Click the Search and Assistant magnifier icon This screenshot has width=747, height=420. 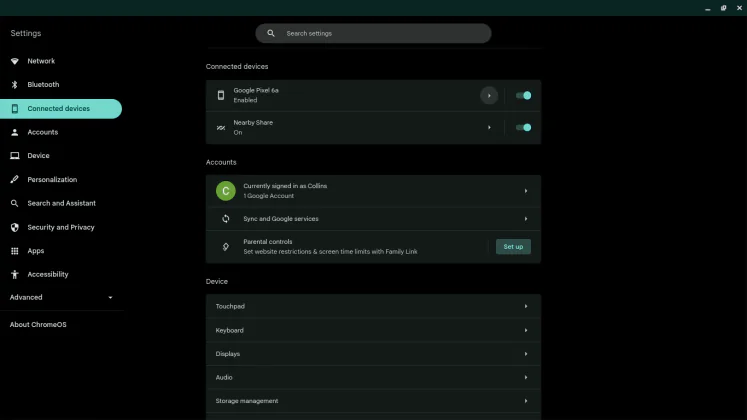click(x=15, y=203)
